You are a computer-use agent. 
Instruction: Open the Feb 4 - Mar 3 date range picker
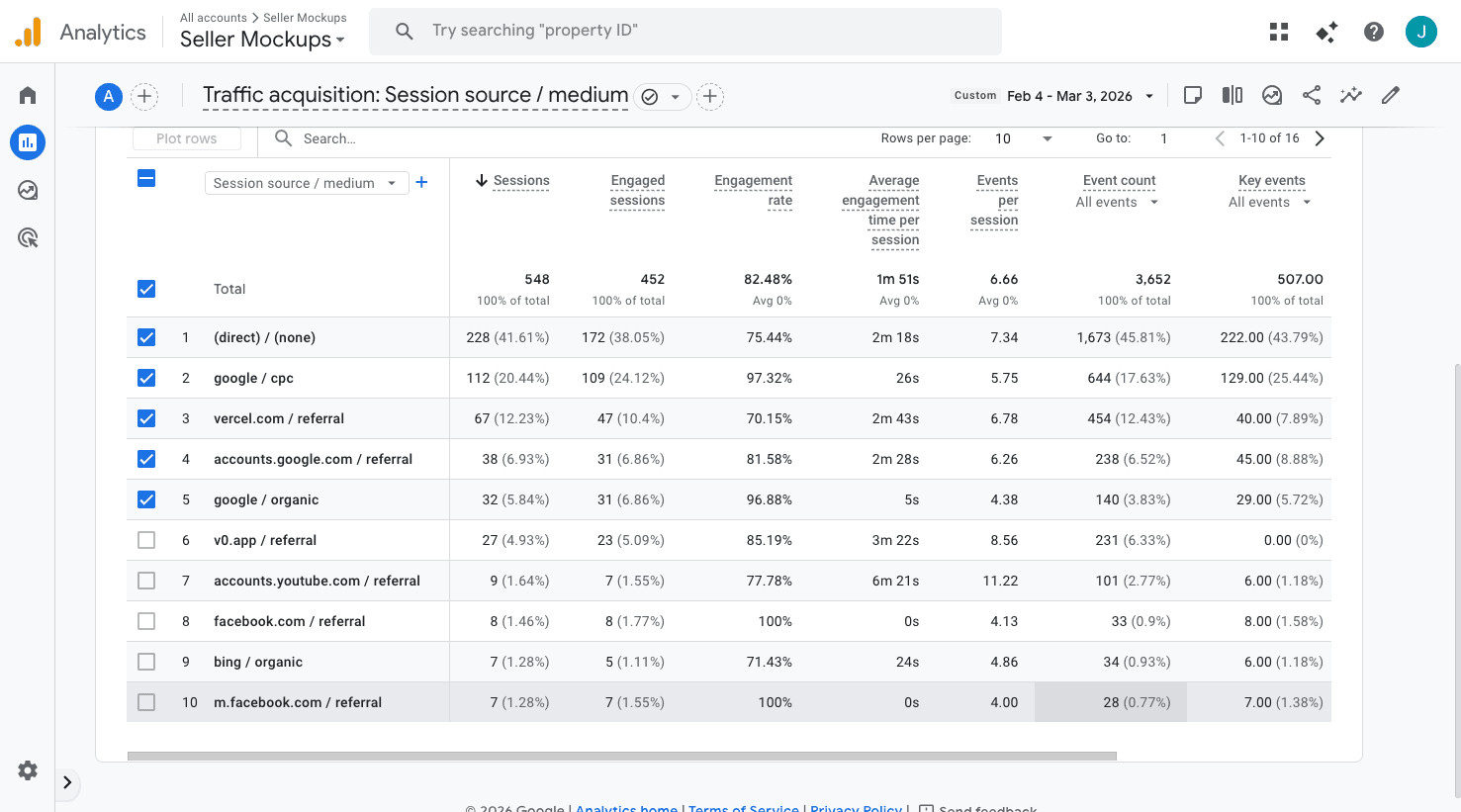tap(1071, 95)
